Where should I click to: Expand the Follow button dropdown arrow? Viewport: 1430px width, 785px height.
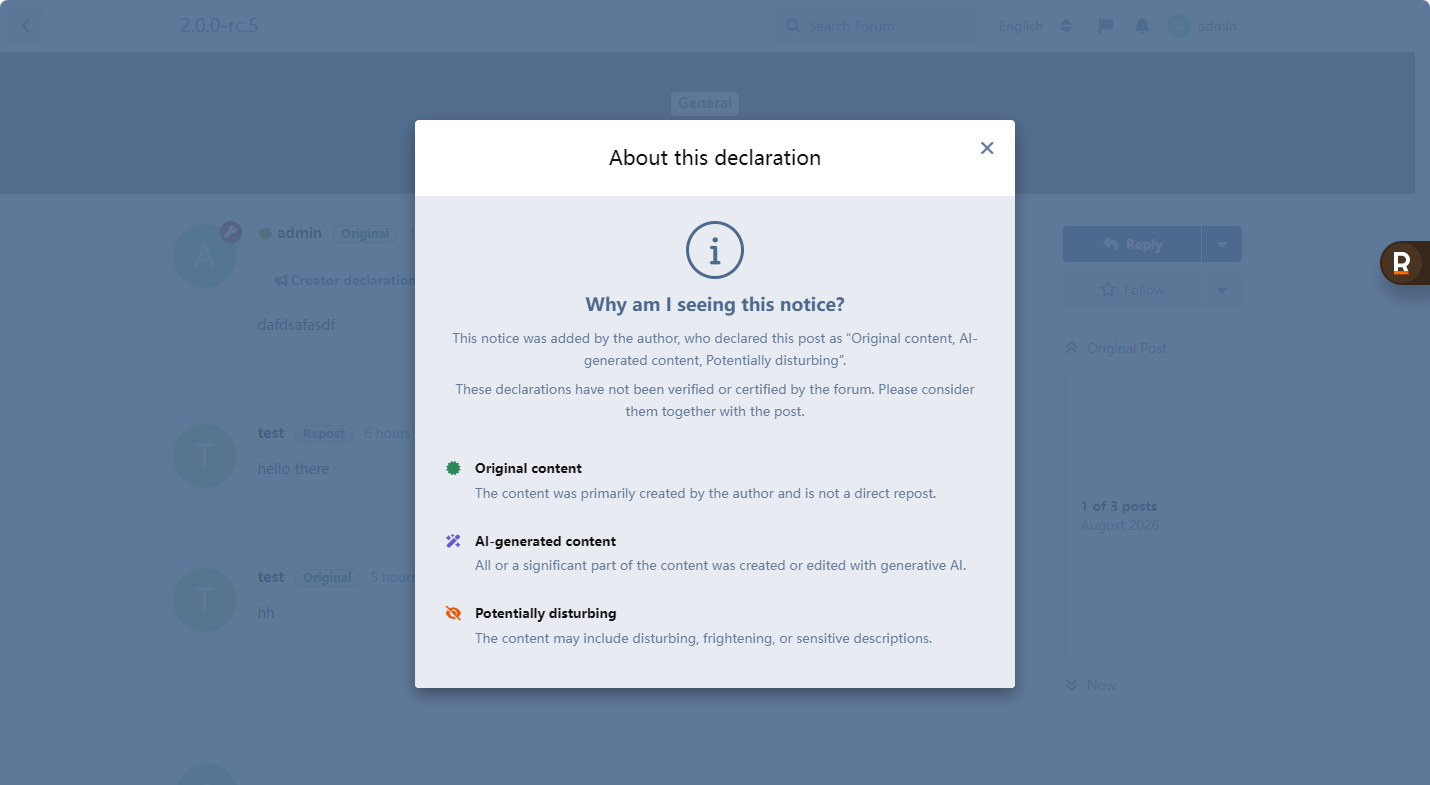[x=1222, y=290]
